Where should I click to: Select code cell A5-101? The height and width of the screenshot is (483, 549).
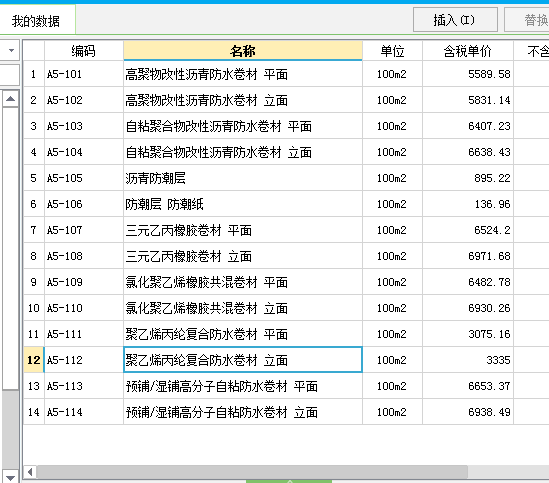click(x=84, y=74)
